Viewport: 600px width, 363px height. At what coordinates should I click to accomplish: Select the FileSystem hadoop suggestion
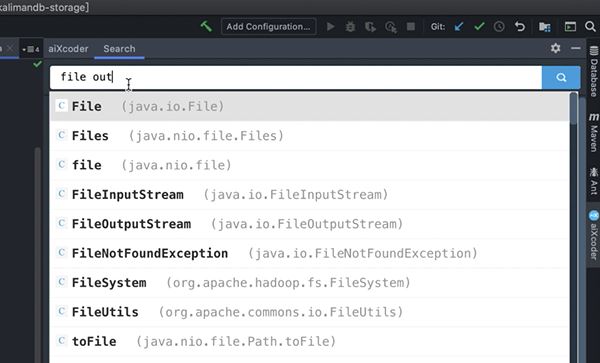310,283
